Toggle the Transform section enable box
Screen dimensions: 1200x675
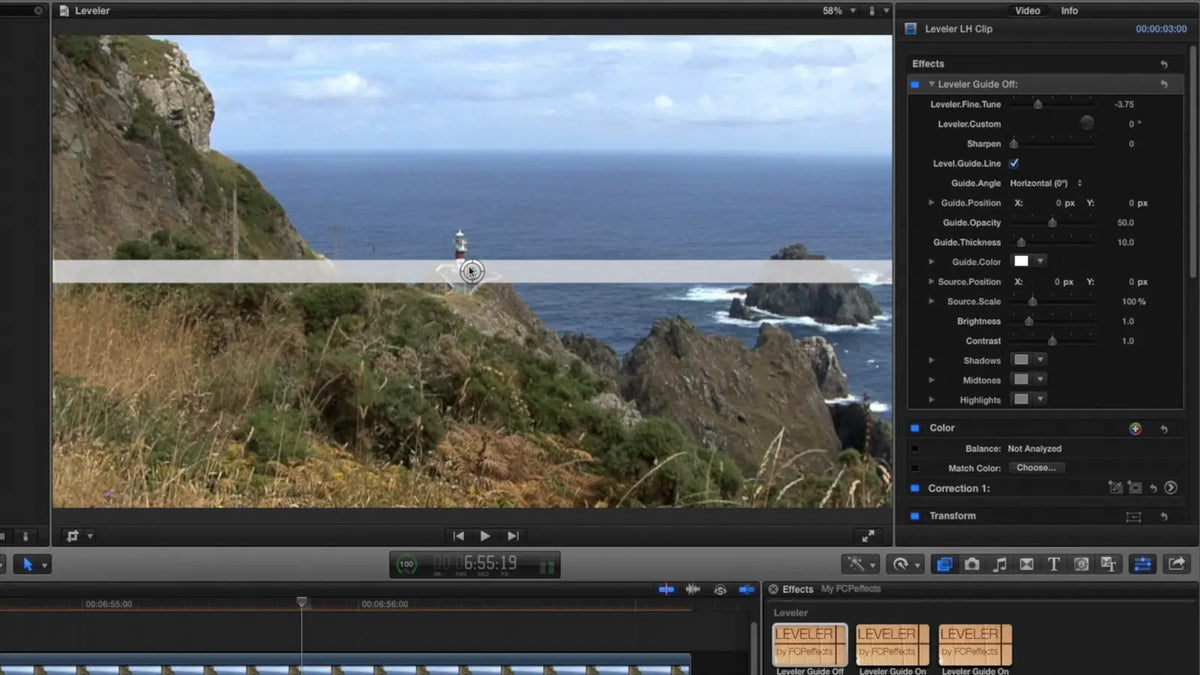(x=915, y=516)
